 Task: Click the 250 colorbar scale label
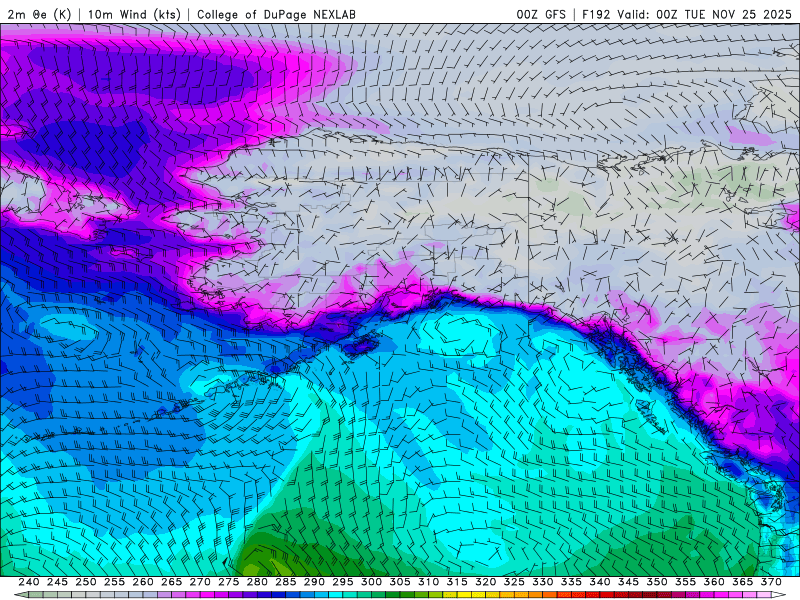pos(86,582)
